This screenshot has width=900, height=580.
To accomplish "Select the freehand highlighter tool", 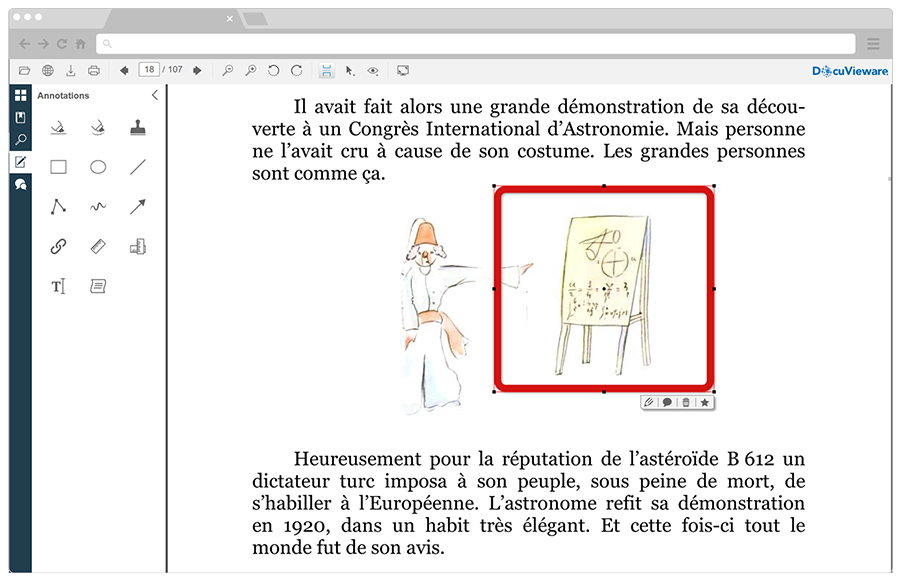I will click(98, 127).
